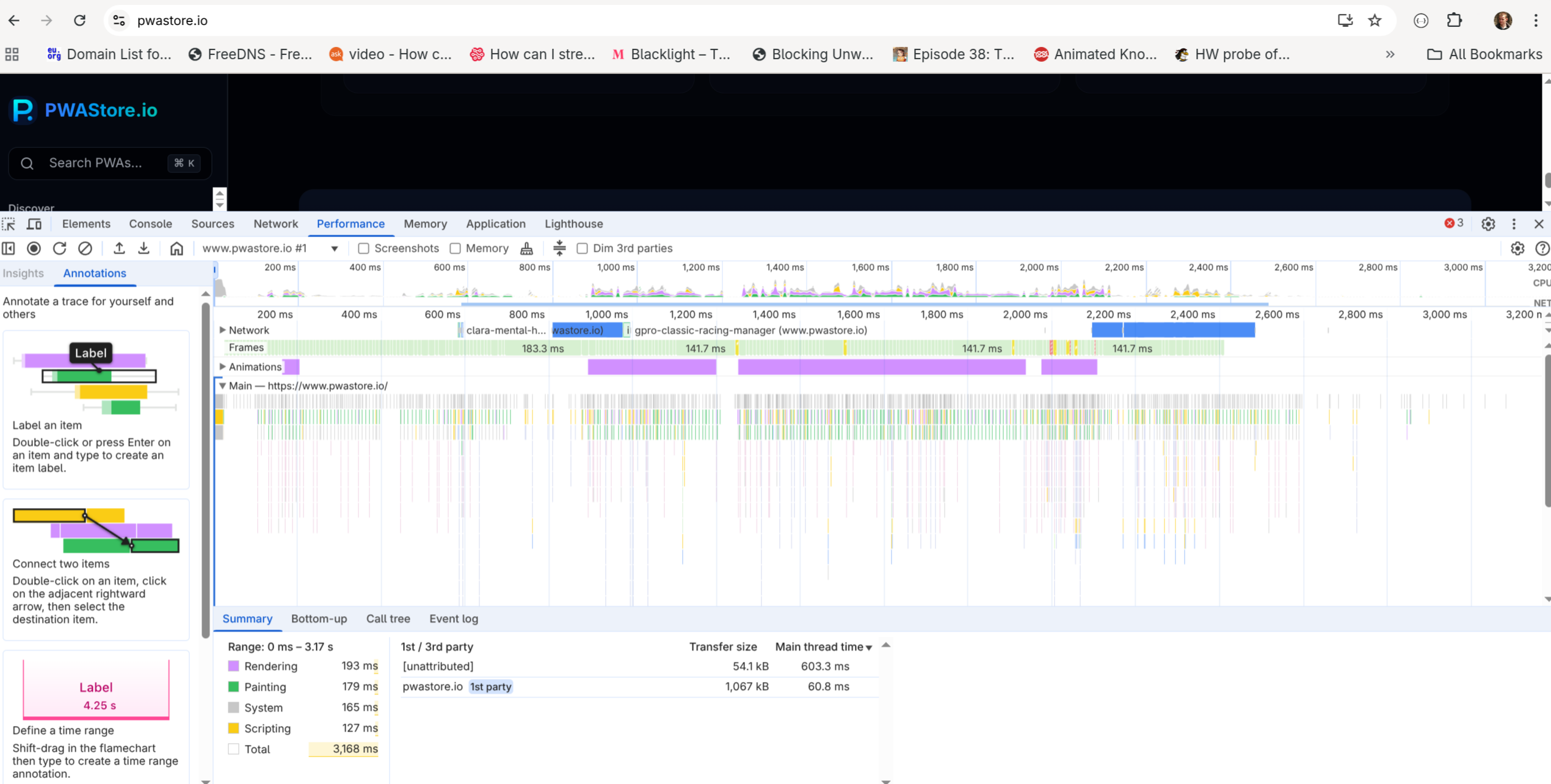Enable the Memory checkbox
Image resolution: width=1551 pixels, height=784 pixels.
tap(455, 249)
